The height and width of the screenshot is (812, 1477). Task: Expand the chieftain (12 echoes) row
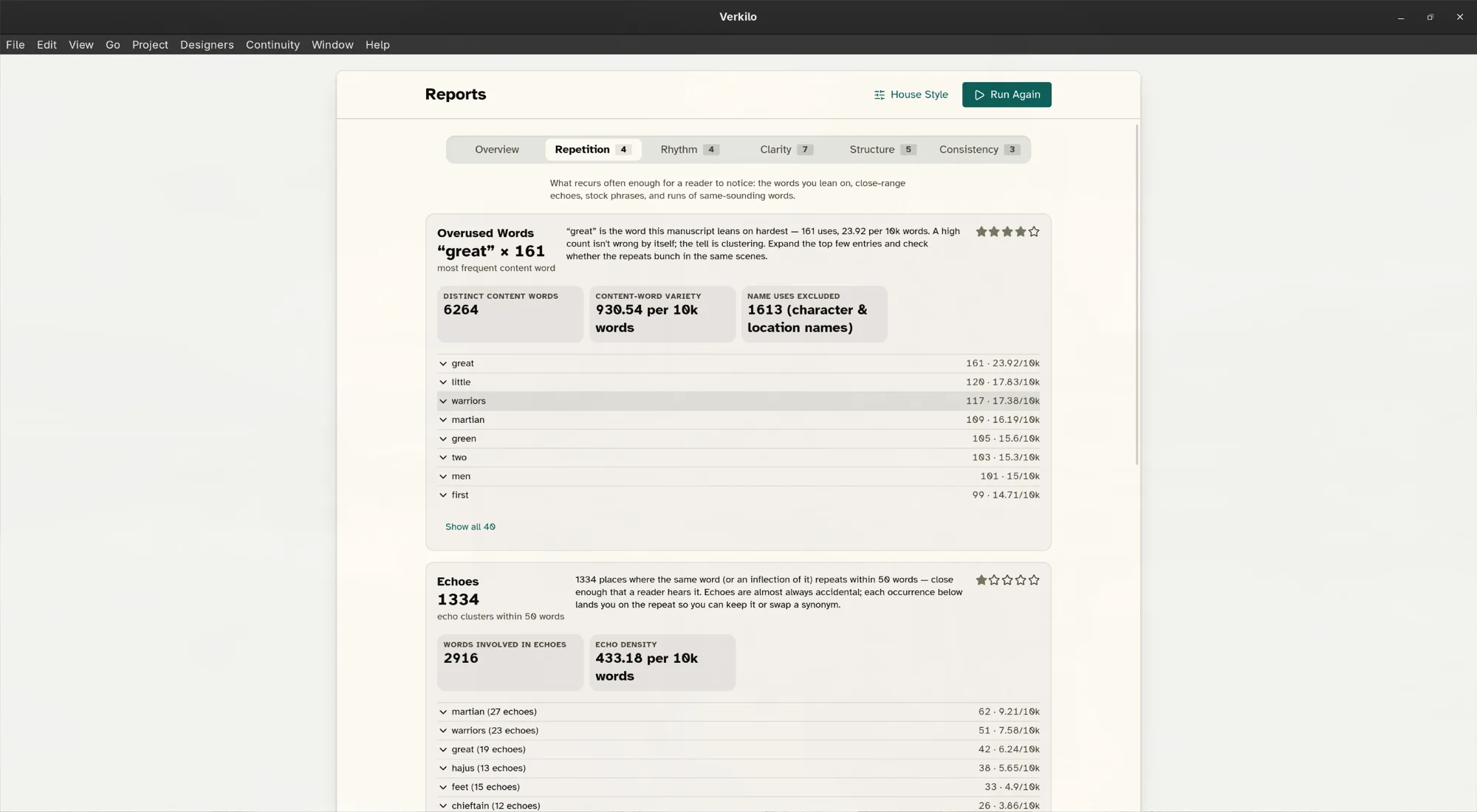click(738, 806)
